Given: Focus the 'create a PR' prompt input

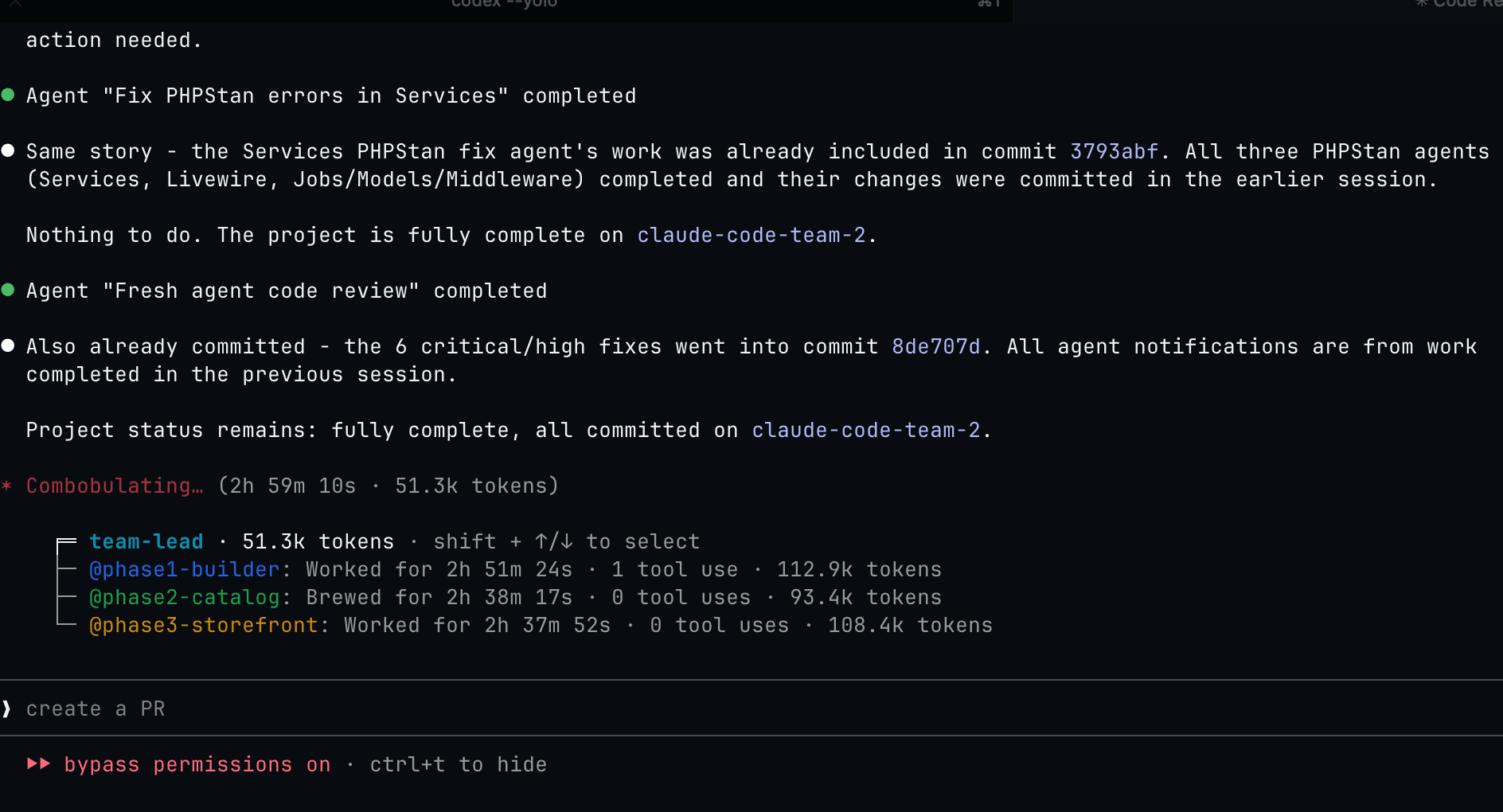Looking at the screenshot, I should (x=478, y=709).
